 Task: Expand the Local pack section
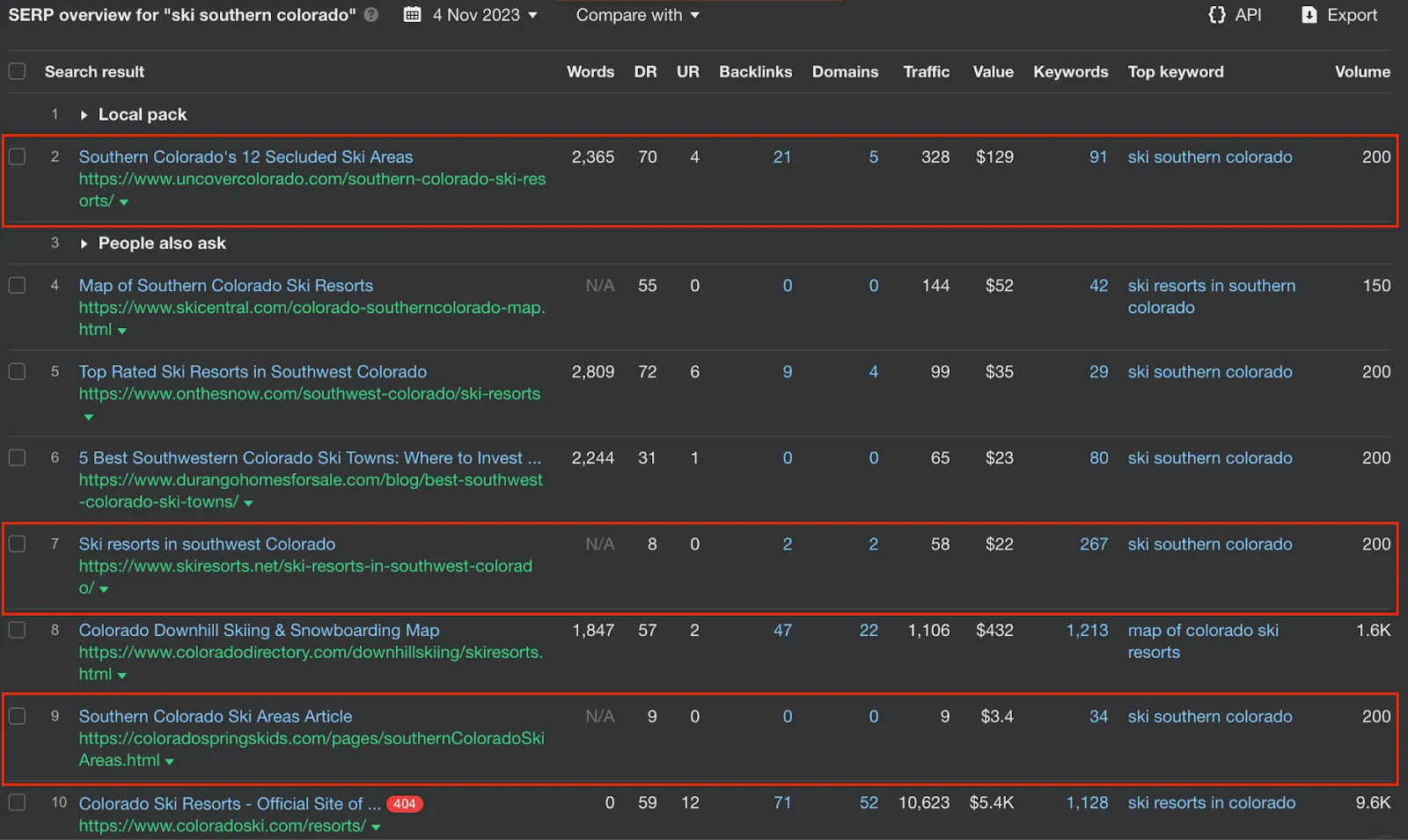coord(84,114)
